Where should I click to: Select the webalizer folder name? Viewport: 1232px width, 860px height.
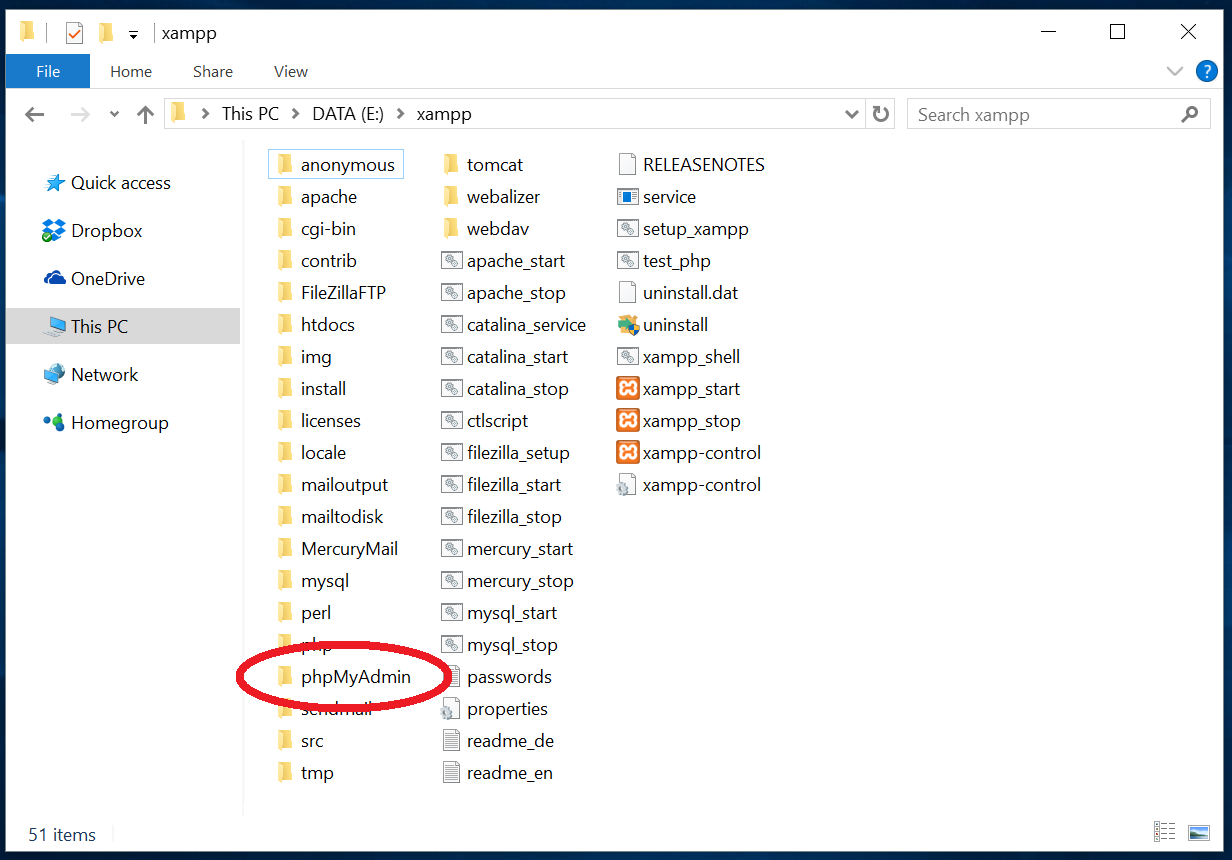coord(503,197)
